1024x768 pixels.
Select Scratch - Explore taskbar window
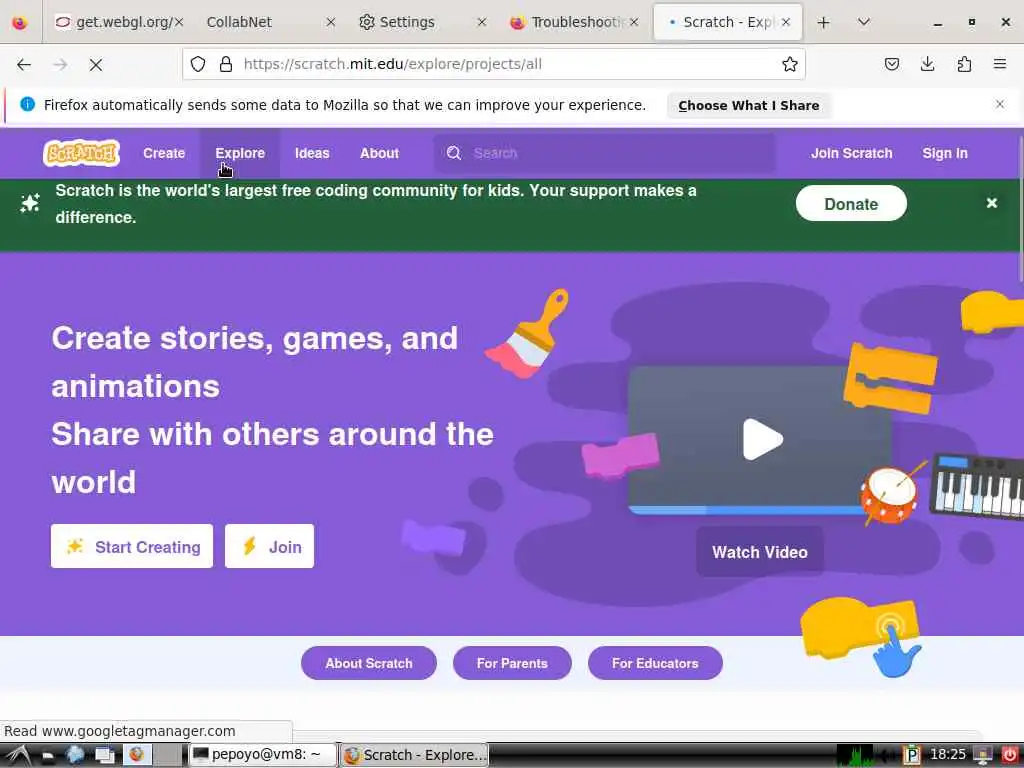coord(414,755)
